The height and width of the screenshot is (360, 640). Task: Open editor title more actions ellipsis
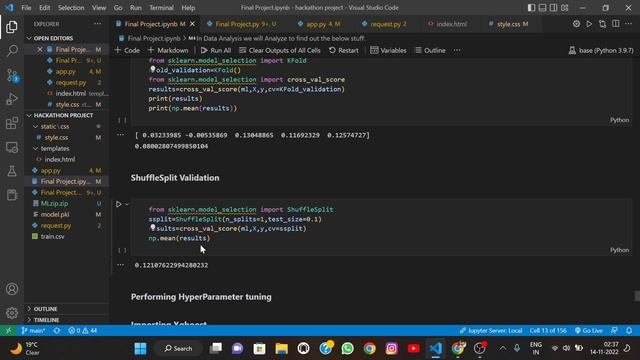pos(629,24)
